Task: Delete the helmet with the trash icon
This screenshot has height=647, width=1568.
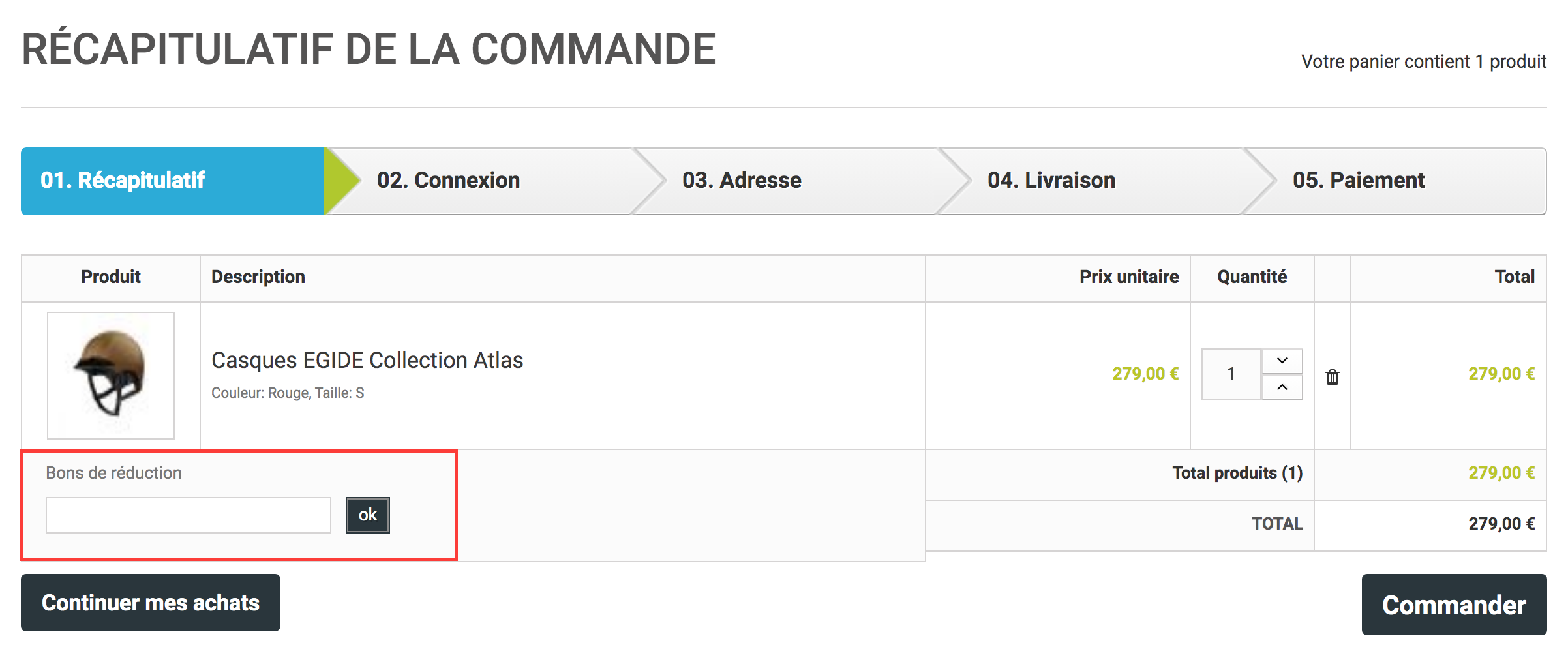Action: (1332, 377)
